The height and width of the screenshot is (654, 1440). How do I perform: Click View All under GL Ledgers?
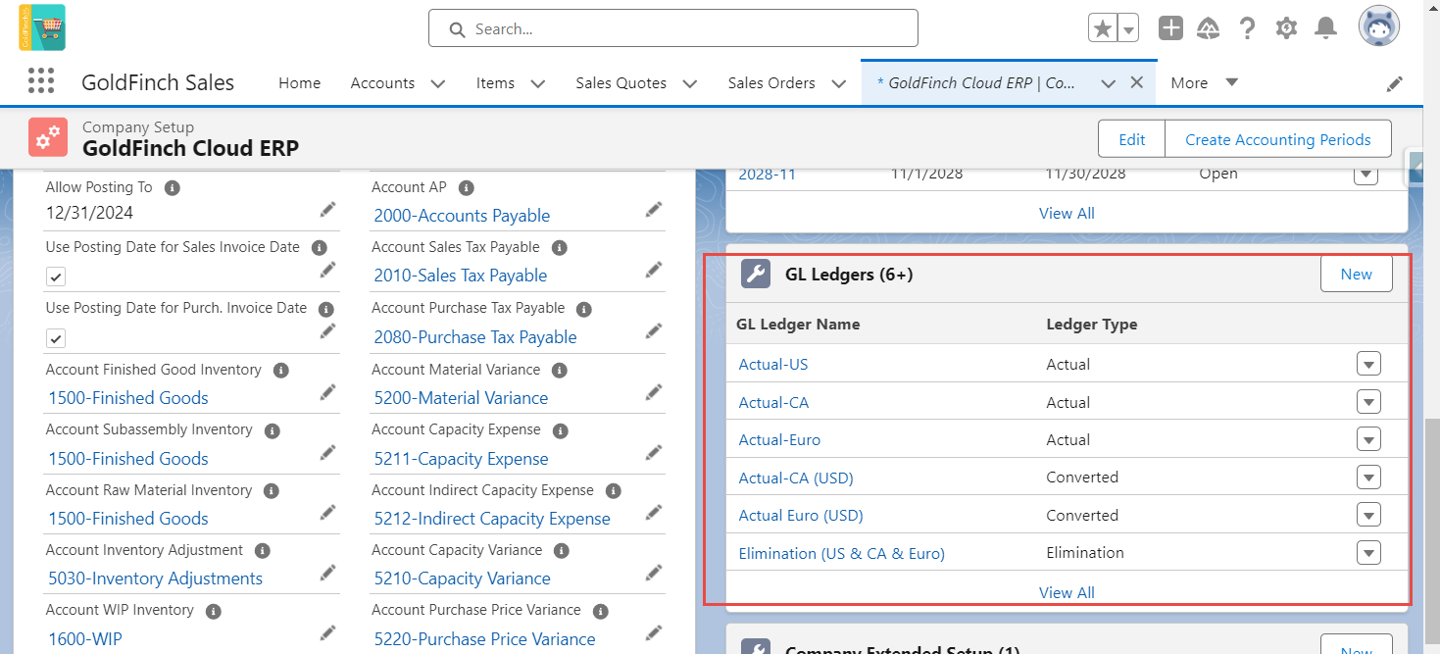(1067, 592)
